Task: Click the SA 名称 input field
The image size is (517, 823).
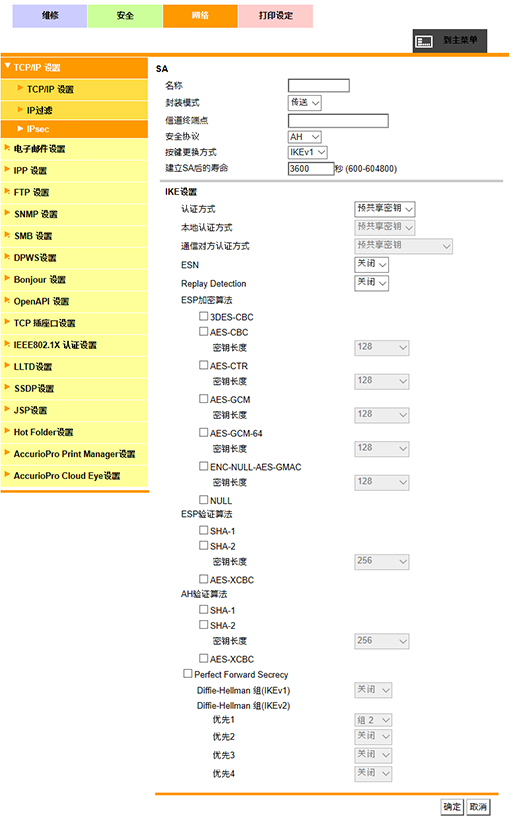Action: tap(319, 86)
